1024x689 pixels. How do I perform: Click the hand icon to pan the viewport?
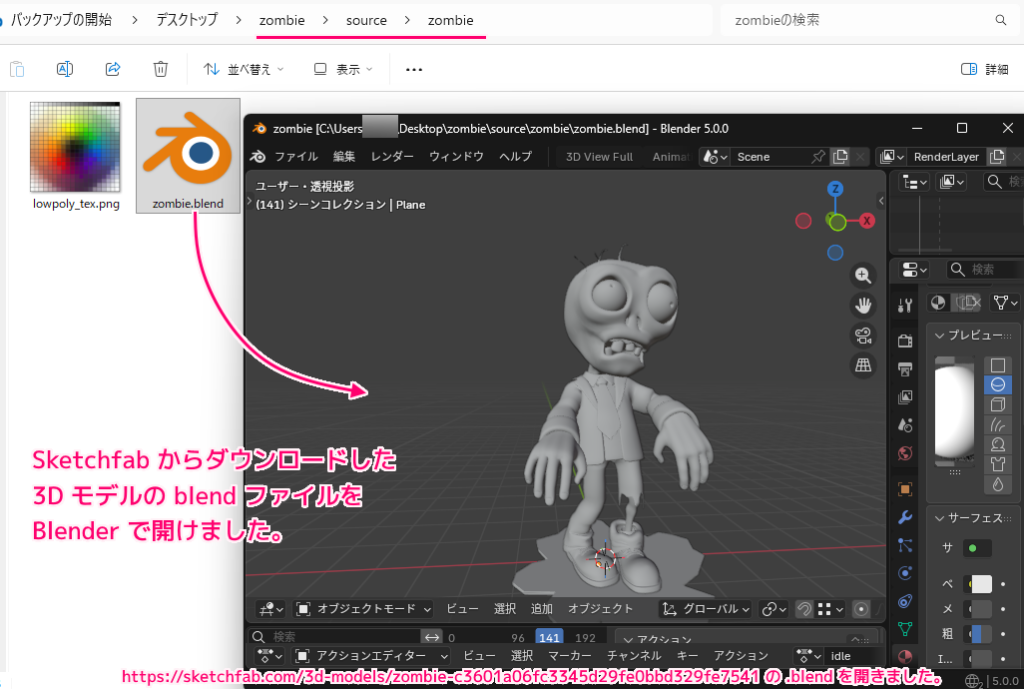[x=864, y=305]
